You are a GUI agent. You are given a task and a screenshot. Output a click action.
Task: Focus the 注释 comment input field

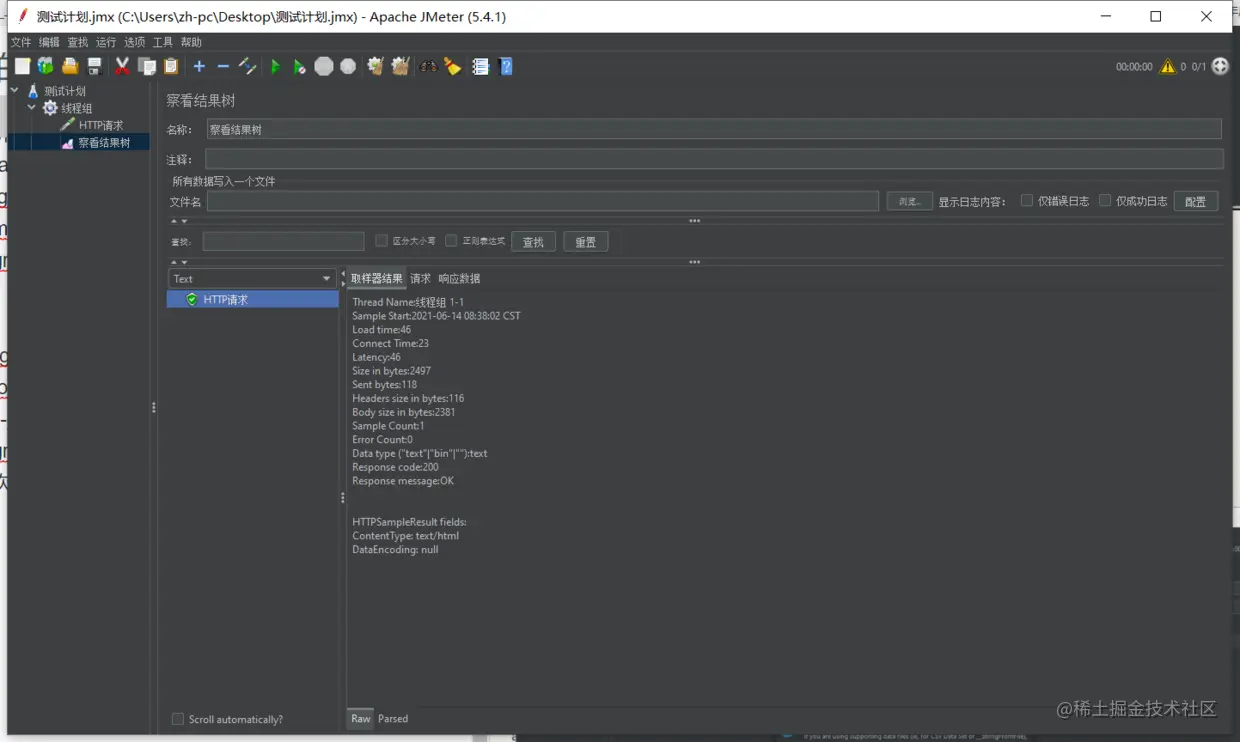click(x=714, y=159)
